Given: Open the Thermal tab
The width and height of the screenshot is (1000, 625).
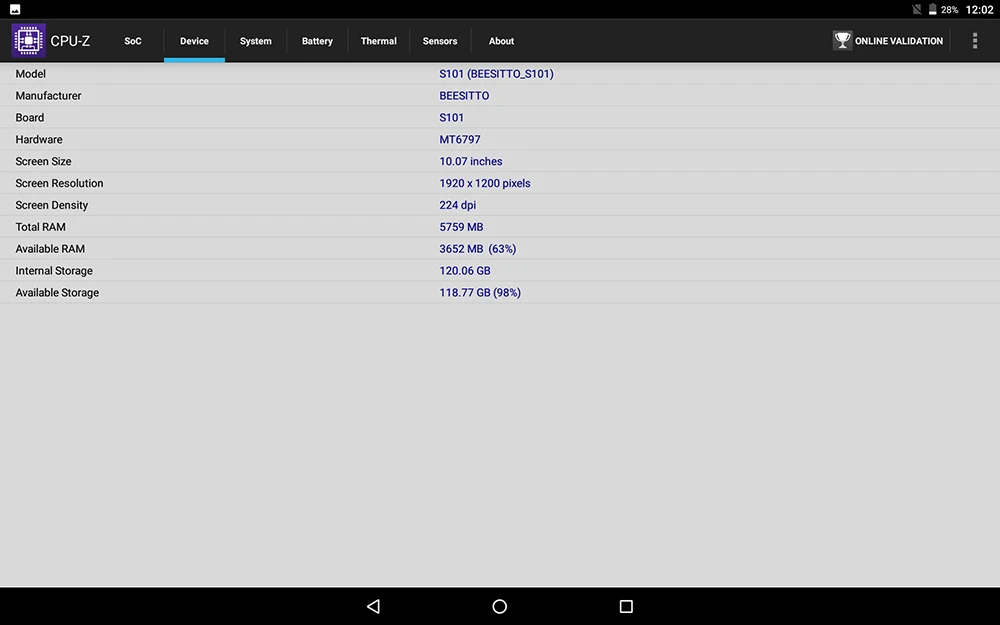Looking at the screenshot, I should coord(378,41).
